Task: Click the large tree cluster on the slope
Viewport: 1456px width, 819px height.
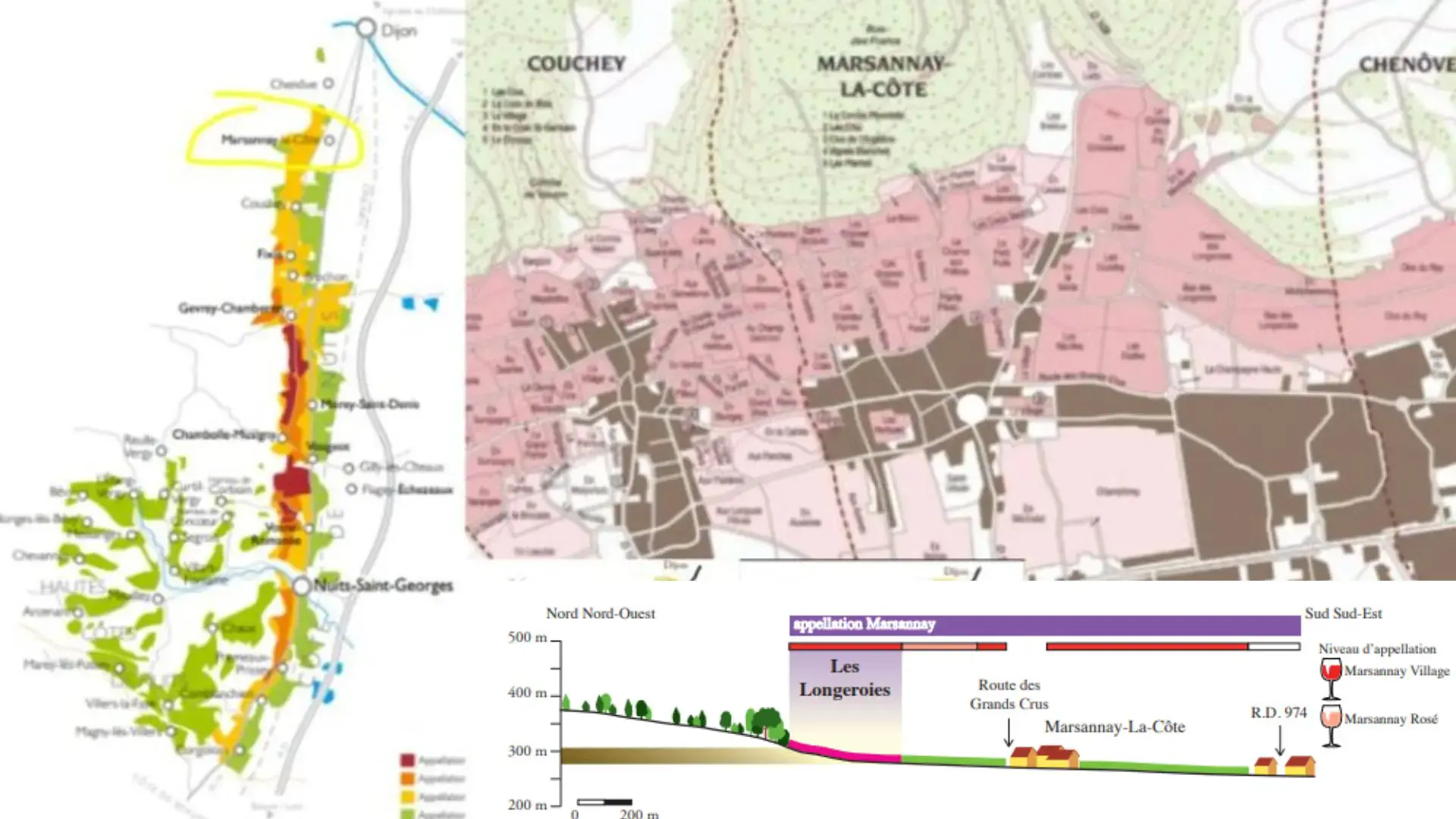Action: [766, 722]
